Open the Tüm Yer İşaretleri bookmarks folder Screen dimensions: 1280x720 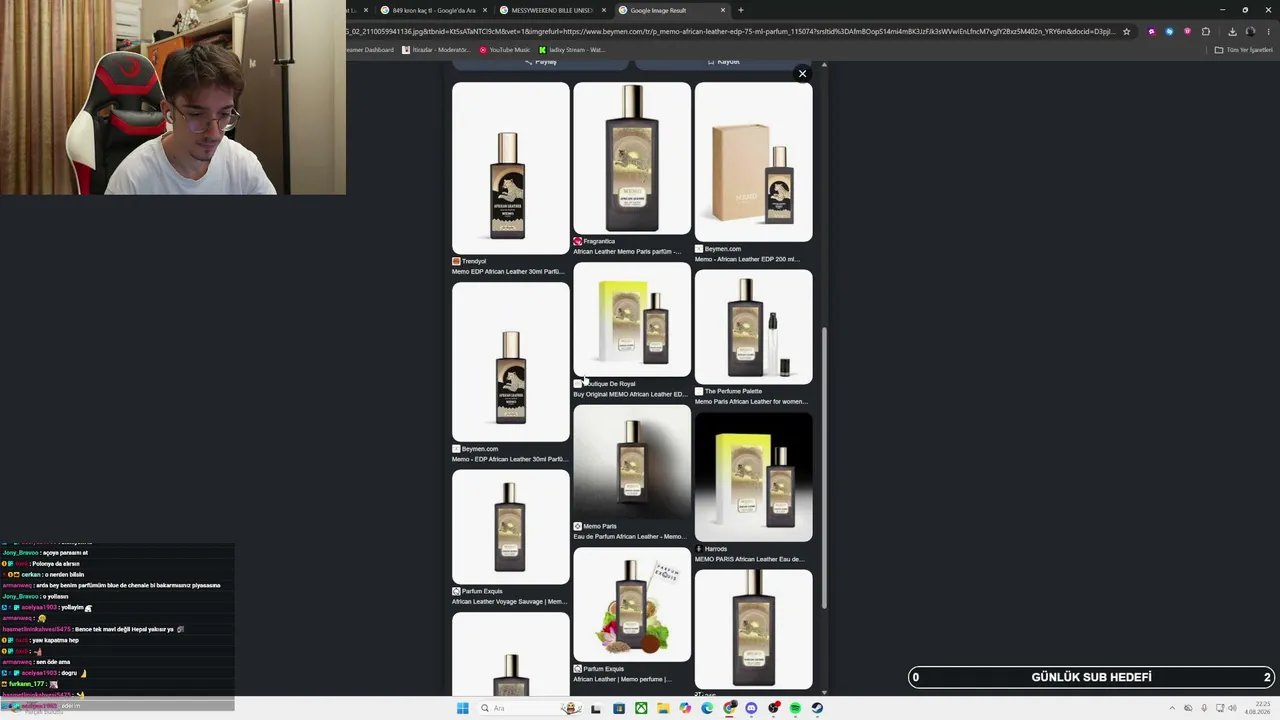point(1244,50)
